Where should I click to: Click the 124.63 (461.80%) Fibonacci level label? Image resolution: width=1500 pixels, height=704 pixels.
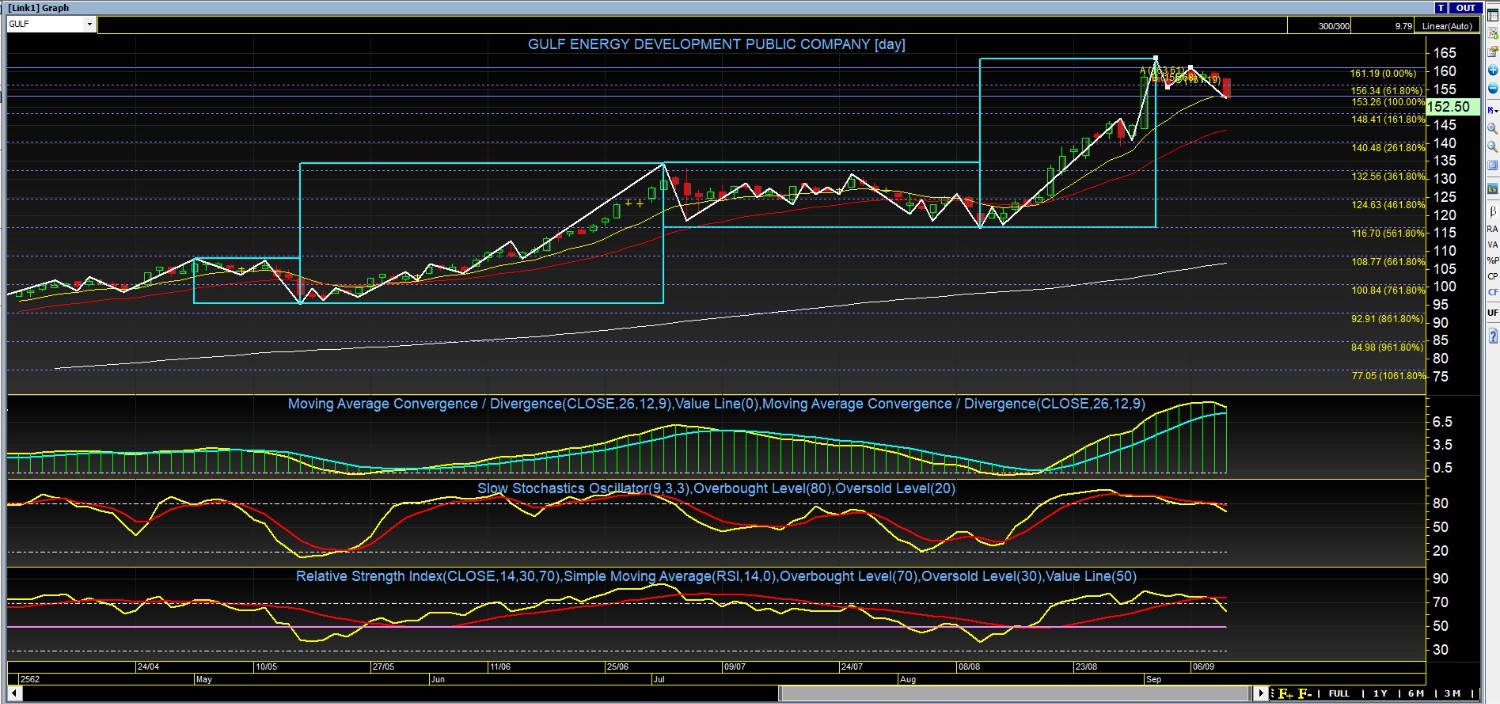[x=1388, y=205]
